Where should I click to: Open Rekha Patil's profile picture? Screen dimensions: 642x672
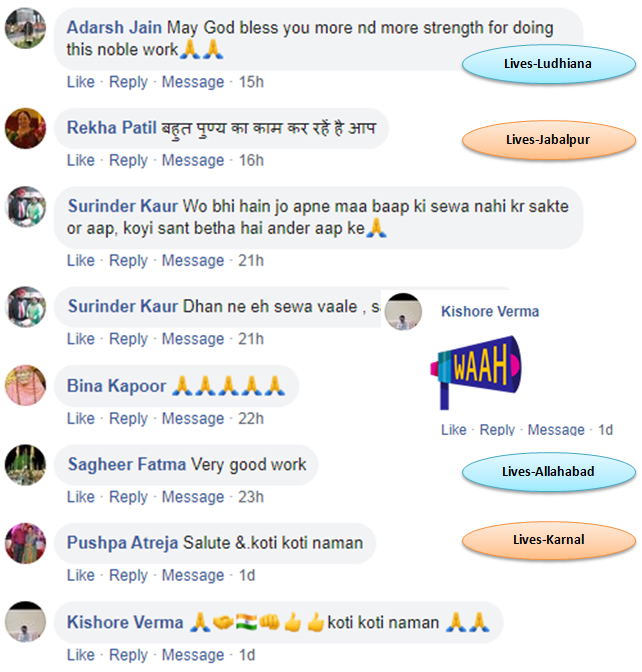tap(25, 128)
